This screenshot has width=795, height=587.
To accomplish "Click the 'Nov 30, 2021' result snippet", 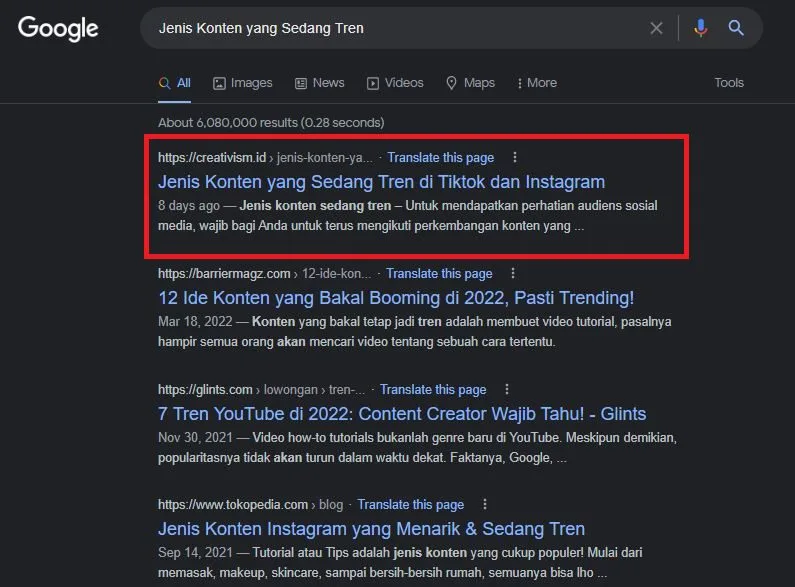I will click(x=417, y=448).
